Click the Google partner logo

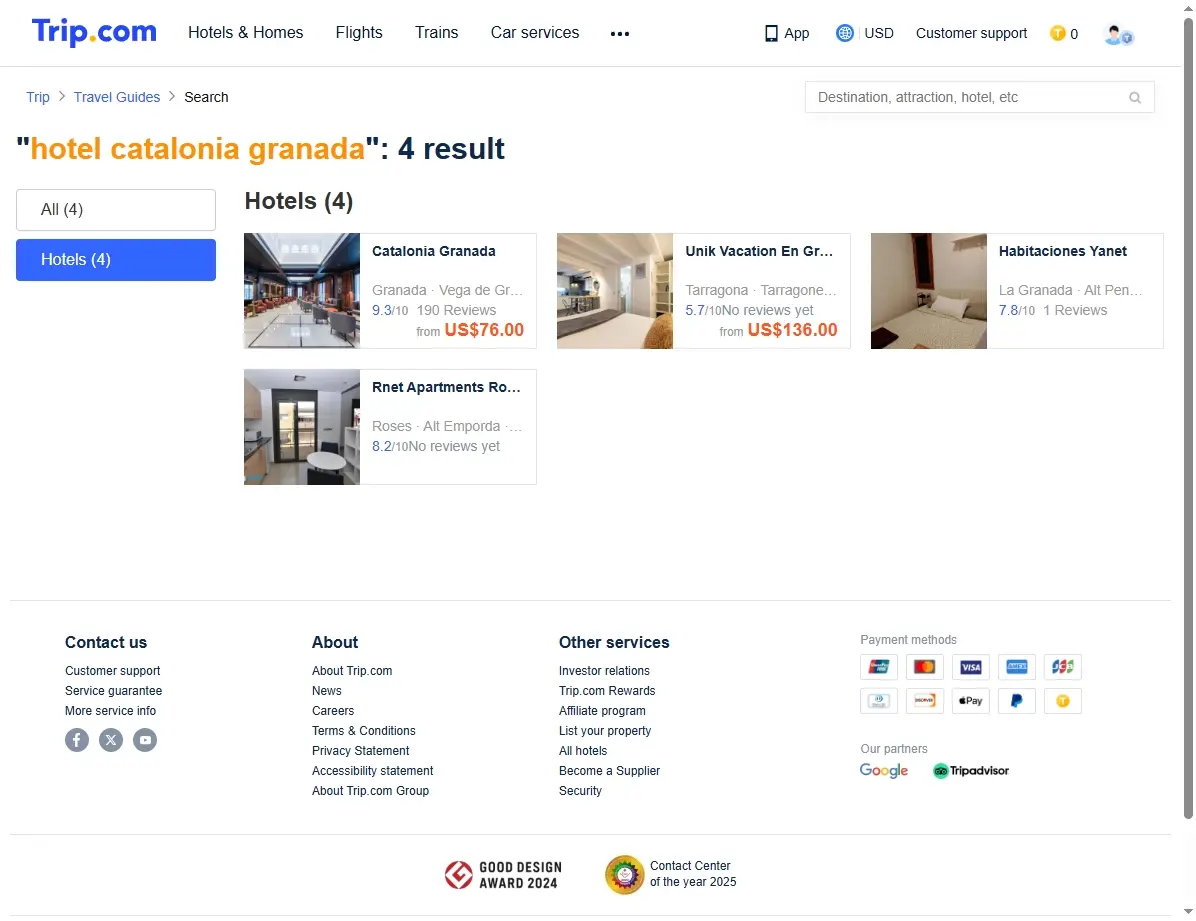click(883, 771)
